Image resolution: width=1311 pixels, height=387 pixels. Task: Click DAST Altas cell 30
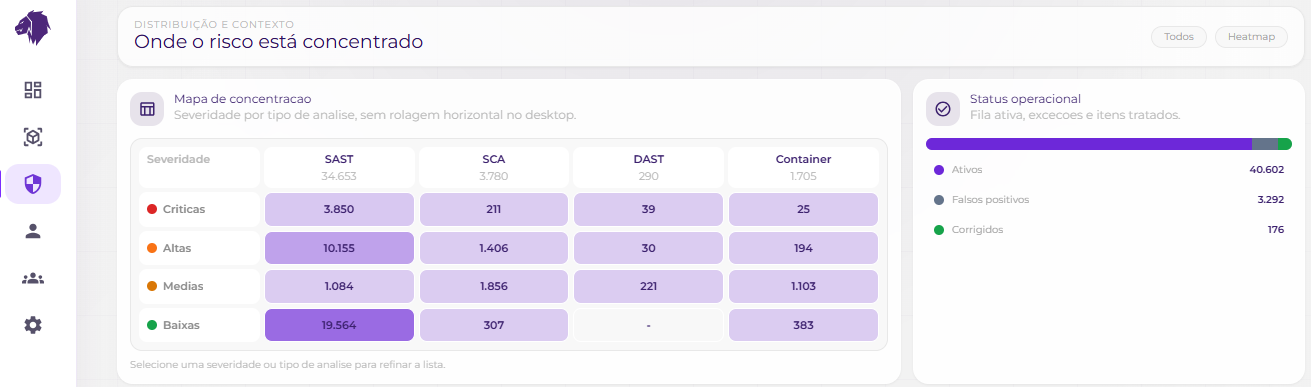[648, 248]
